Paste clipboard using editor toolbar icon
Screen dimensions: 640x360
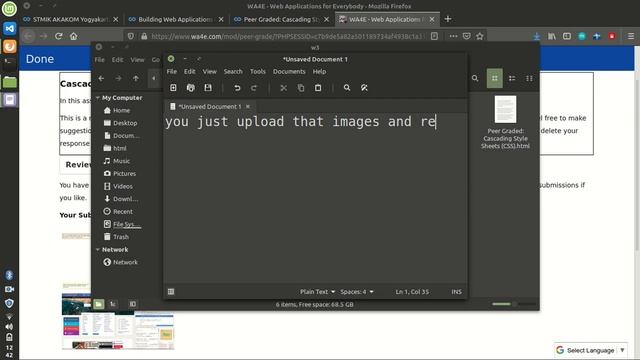tap(318, 88)
